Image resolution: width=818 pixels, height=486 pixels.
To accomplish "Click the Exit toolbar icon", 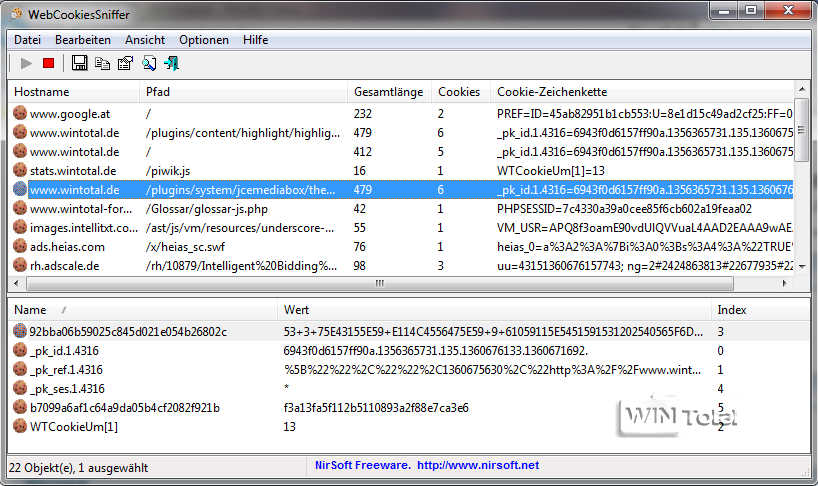I will [x=172, y=64].
